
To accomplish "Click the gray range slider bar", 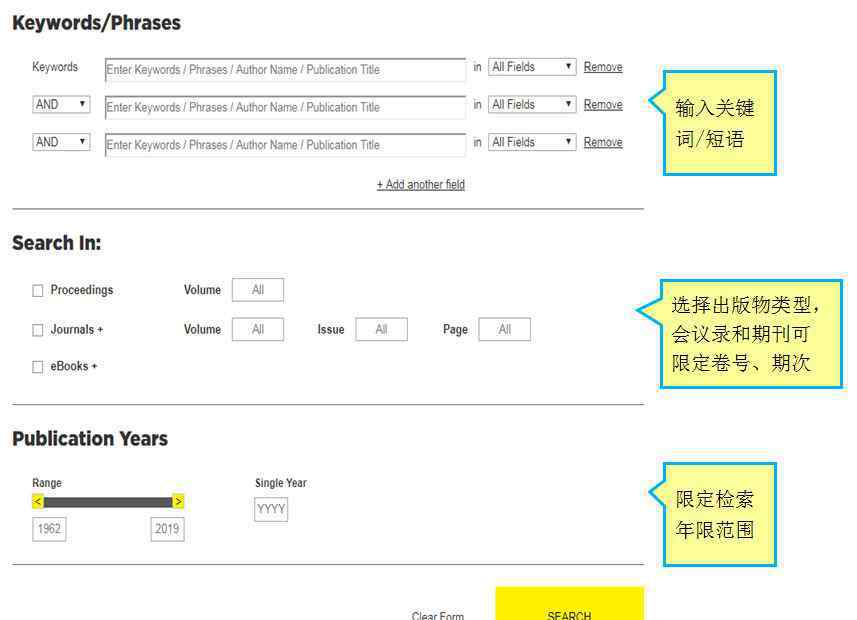I will point(108,502).
